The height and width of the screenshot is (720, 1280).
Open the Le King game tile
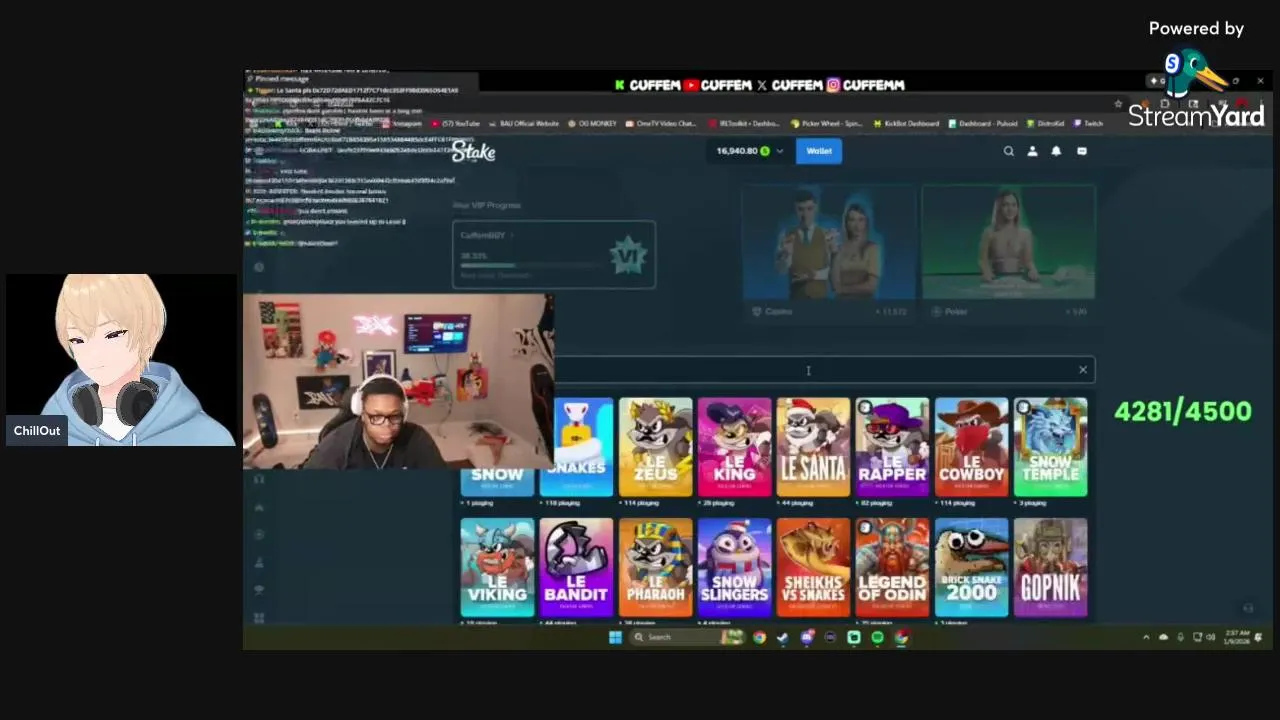point(734,447)
